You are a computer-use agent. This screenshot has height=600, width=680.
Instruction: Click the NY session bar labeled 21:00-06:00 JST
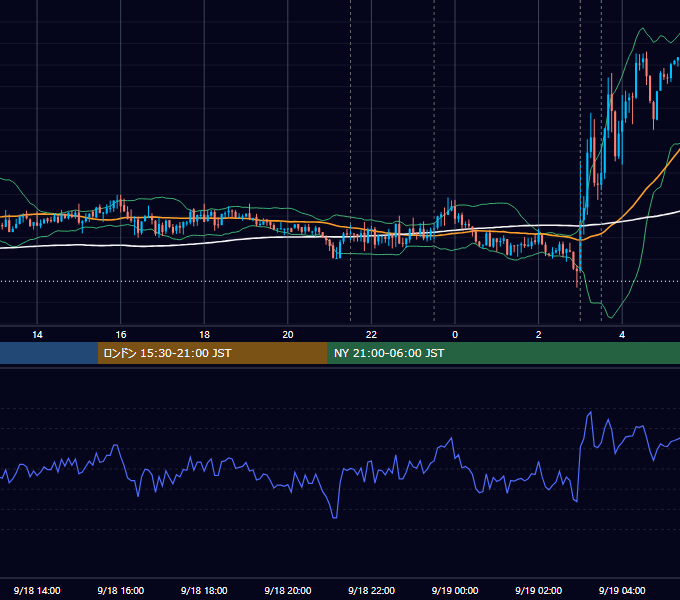click(503, 353)
